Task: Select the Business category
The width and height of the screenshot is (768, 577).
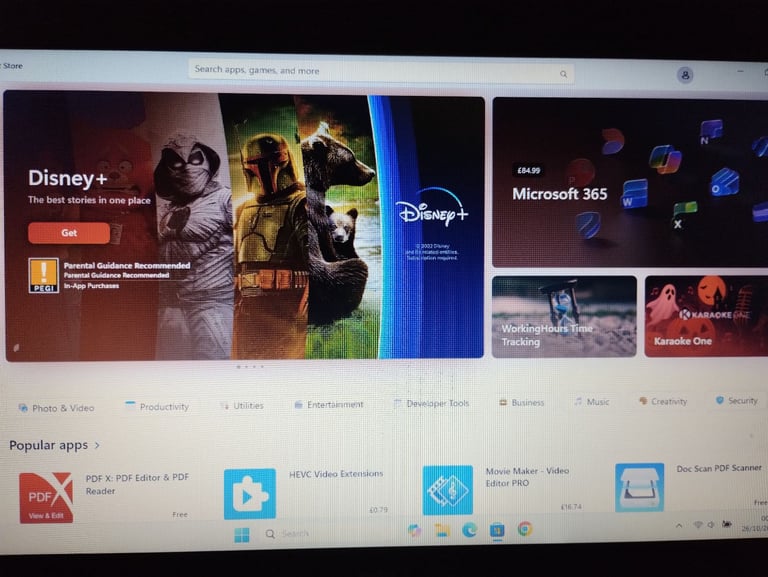Action: tap(522, 402)
